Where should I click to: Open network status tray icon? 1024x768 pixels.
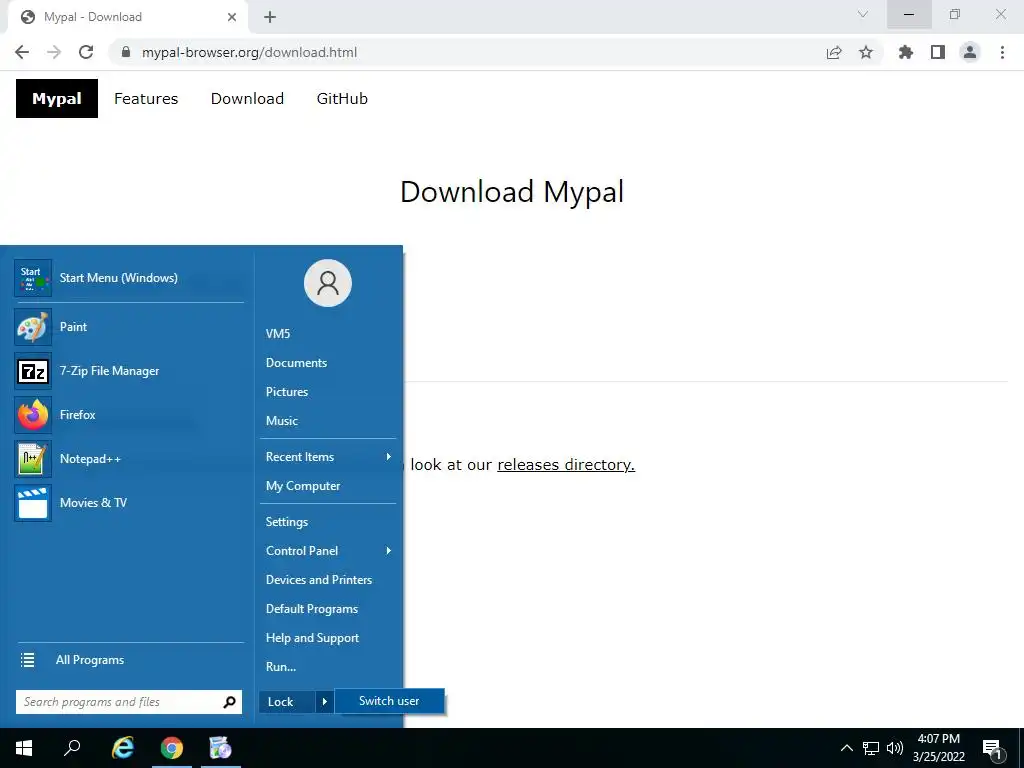[x=871, y=748]
